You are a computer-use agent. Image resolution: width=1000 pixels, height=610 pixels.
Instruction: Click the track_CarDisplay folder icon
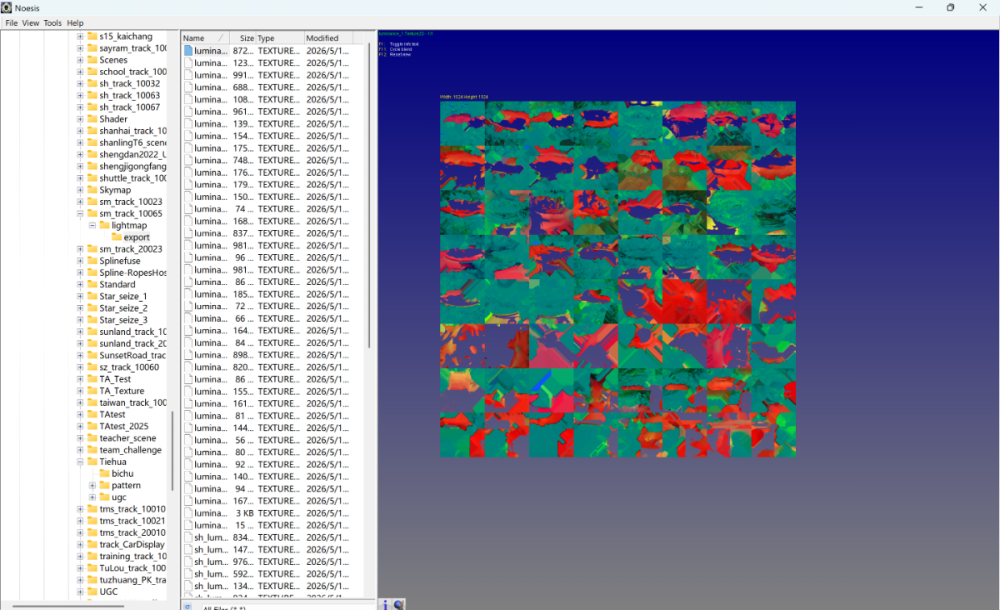(92, 544)
